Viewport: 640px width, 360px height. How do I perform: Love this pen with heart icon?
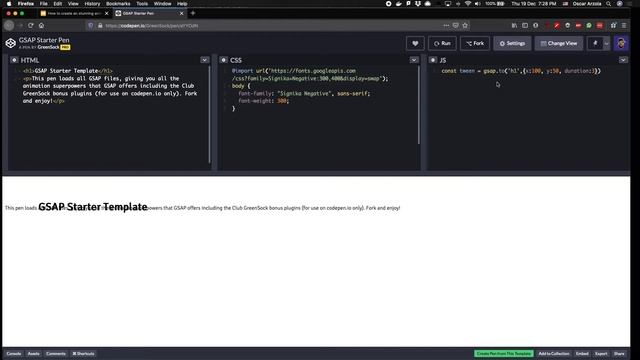click(415, 43)
